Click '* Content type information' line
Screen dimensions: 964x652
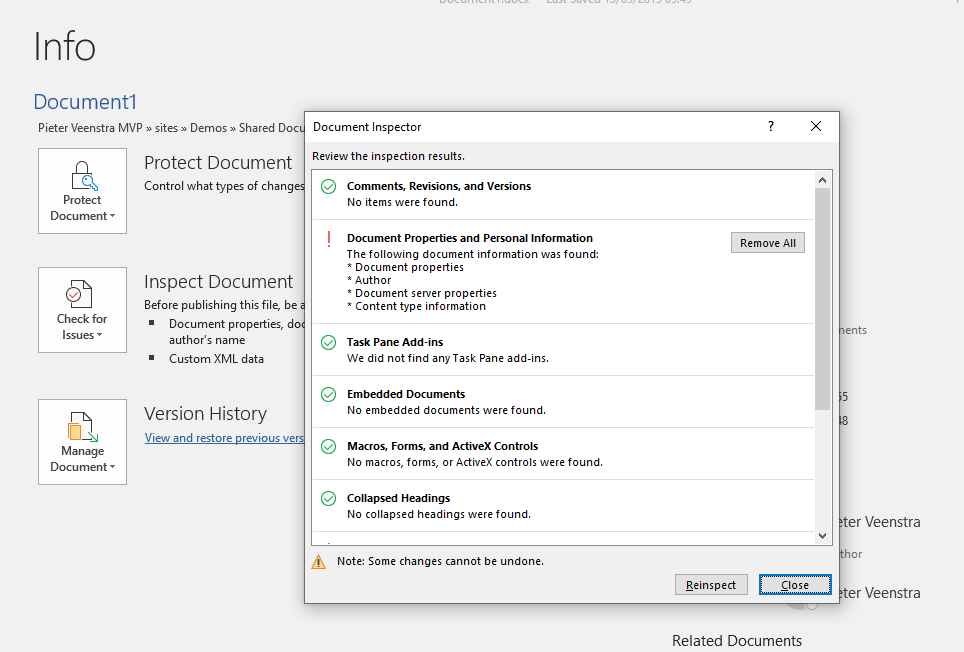click(x=416, y=306)
